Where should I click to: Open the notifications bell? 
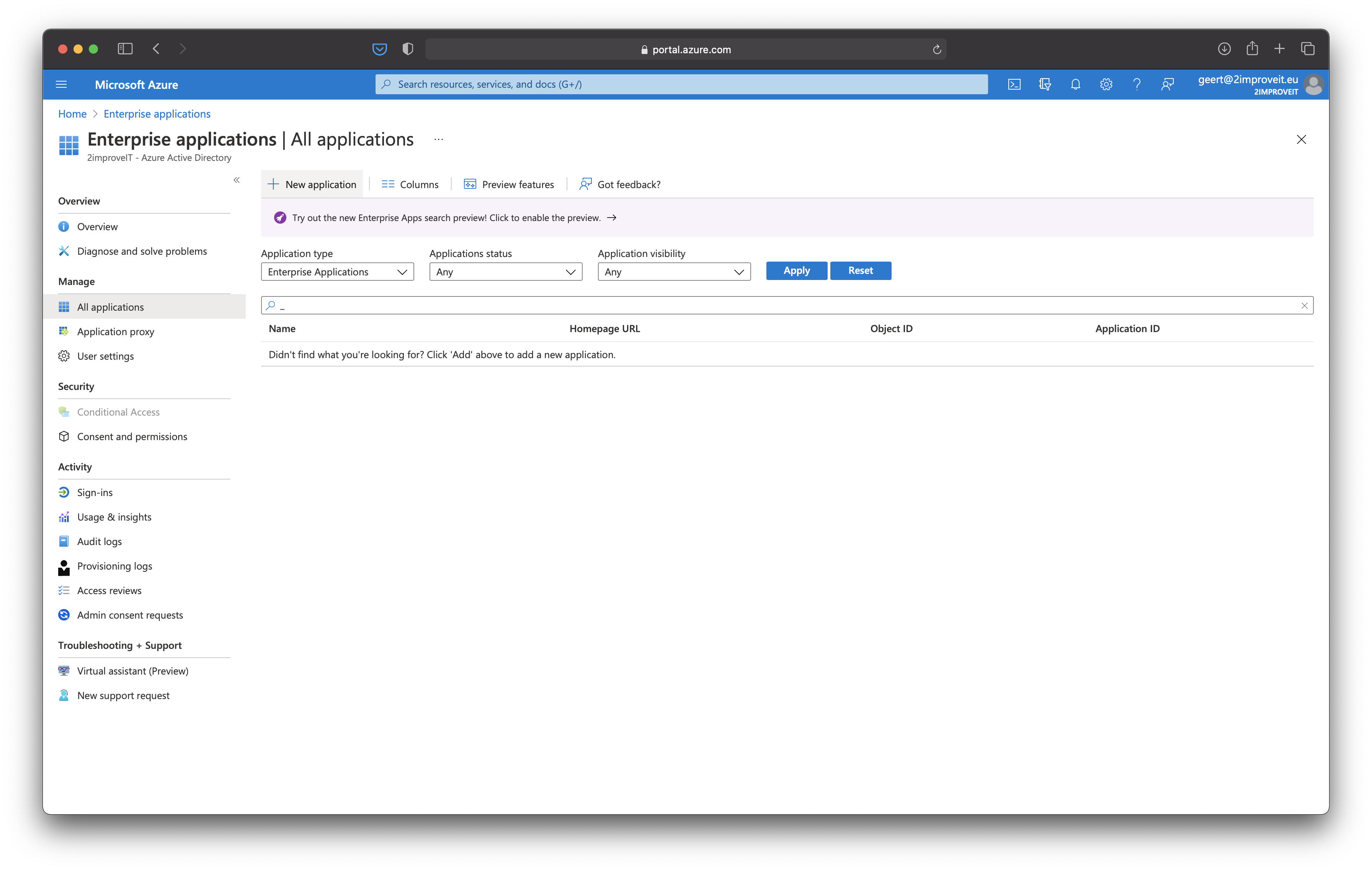[x=1075, y=84]
